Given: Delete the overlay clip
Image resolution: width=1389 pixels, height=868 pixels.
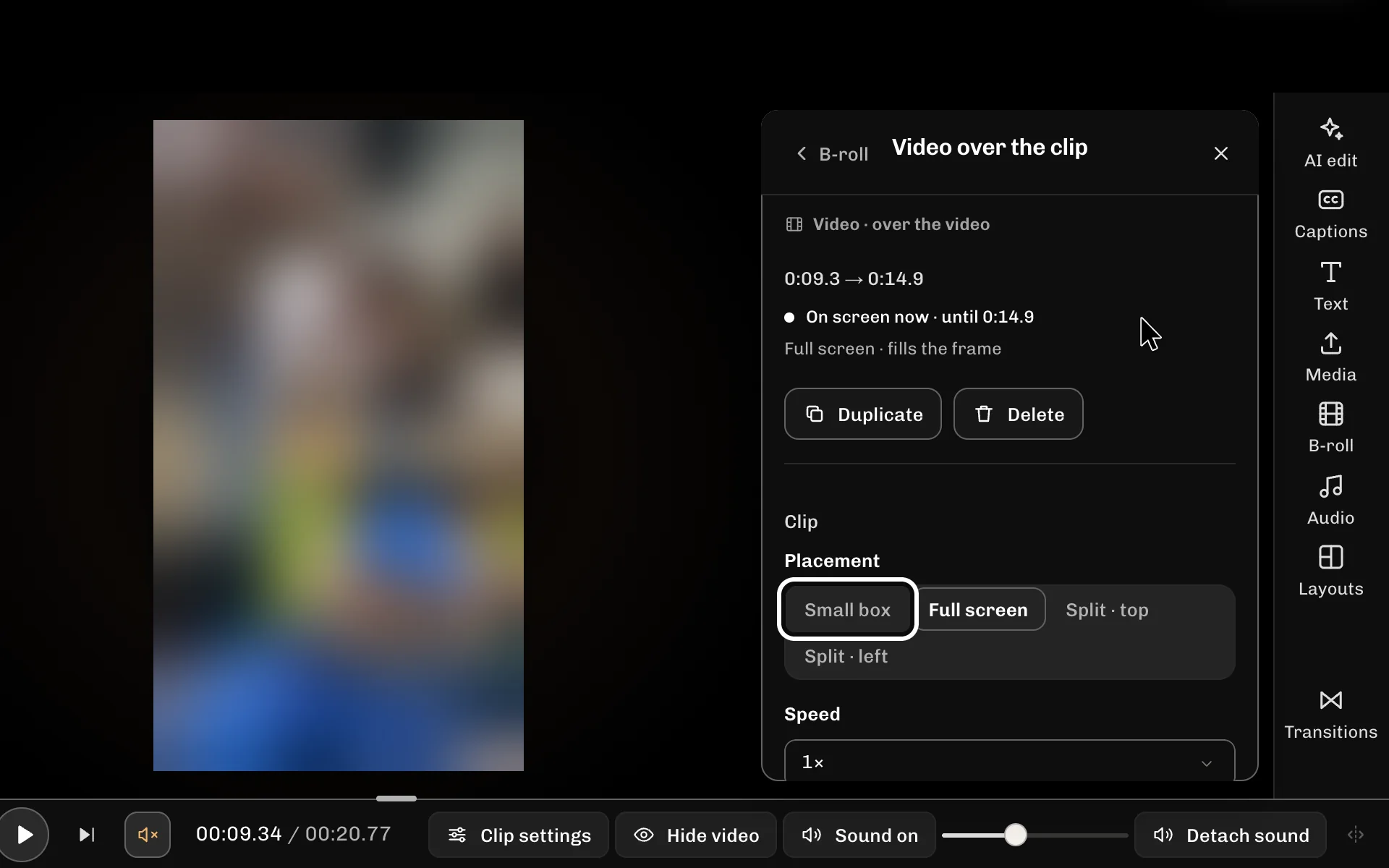Looking at the screenshot, I should click(x=1018, y=414).
